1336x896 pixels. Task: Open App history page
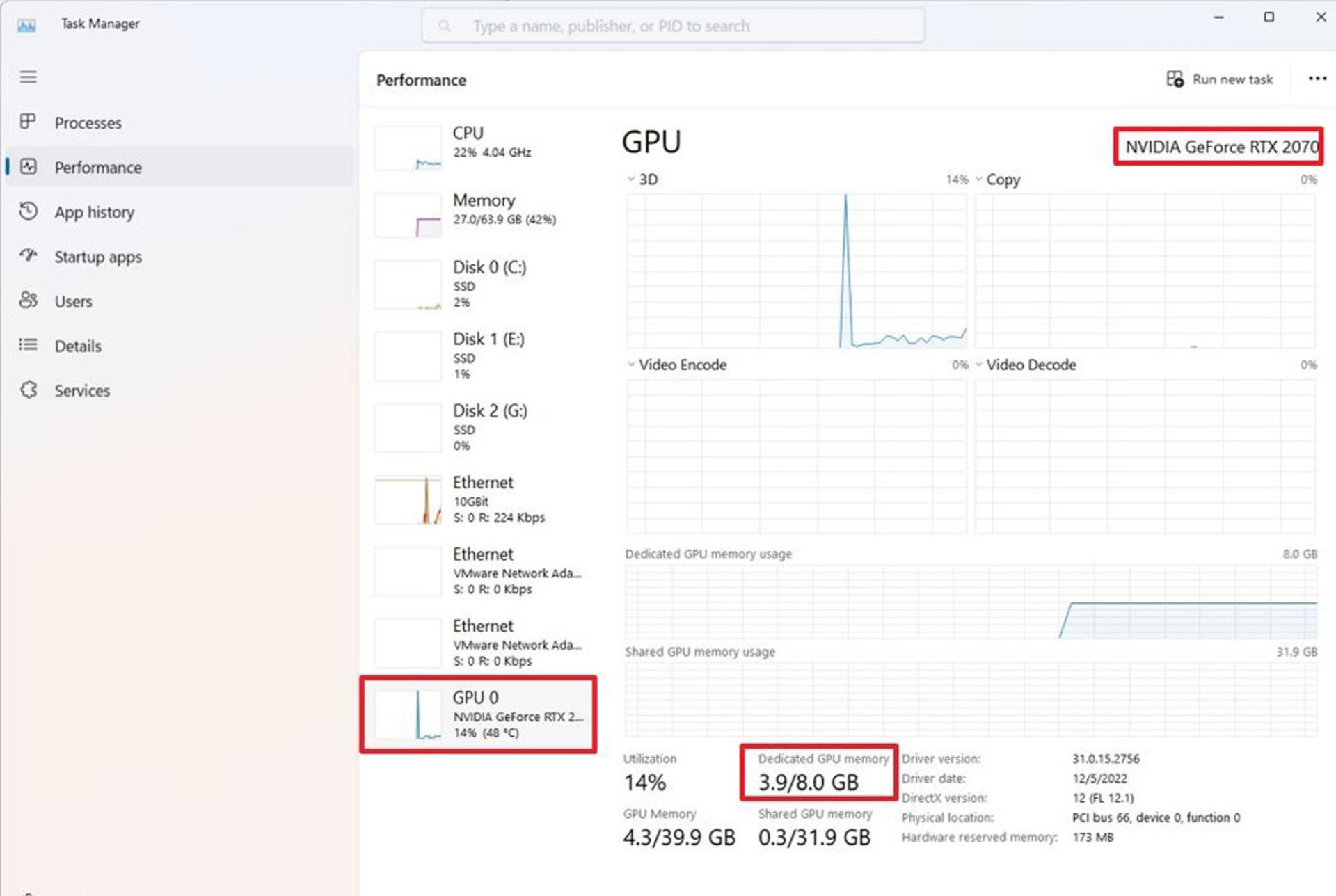[180, 211]
